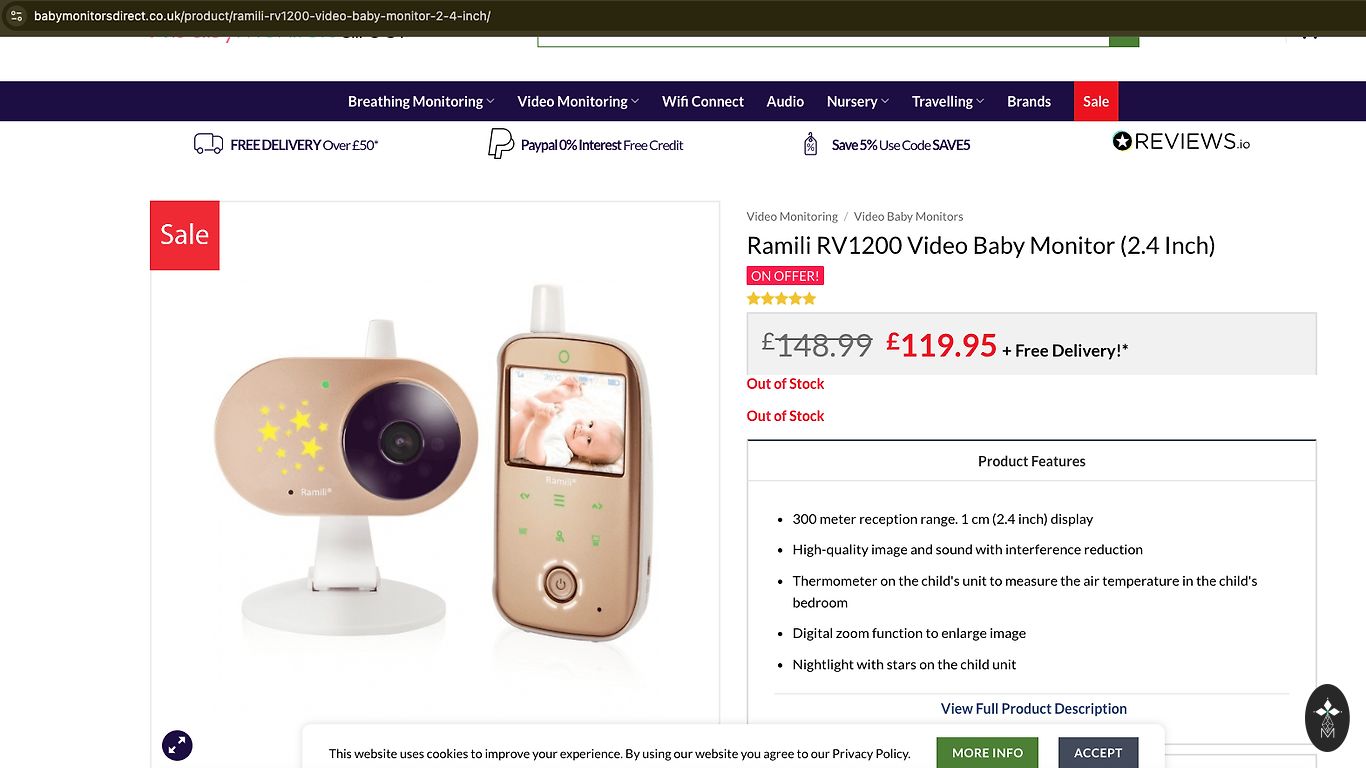
Task: Expand the Video Monitoring dropdown menu
Action: [577, 101]
